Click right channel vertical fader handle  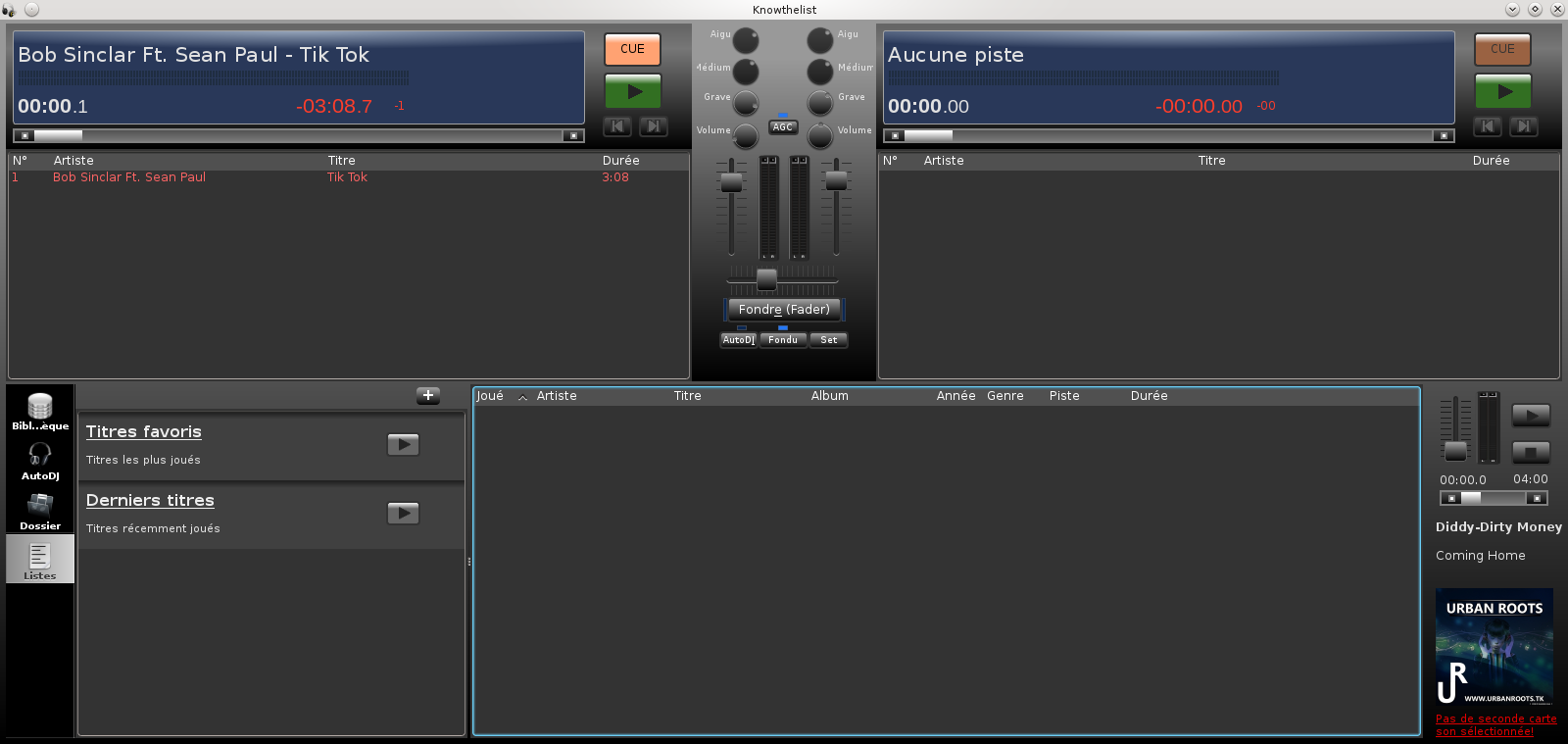click(836, 180)
